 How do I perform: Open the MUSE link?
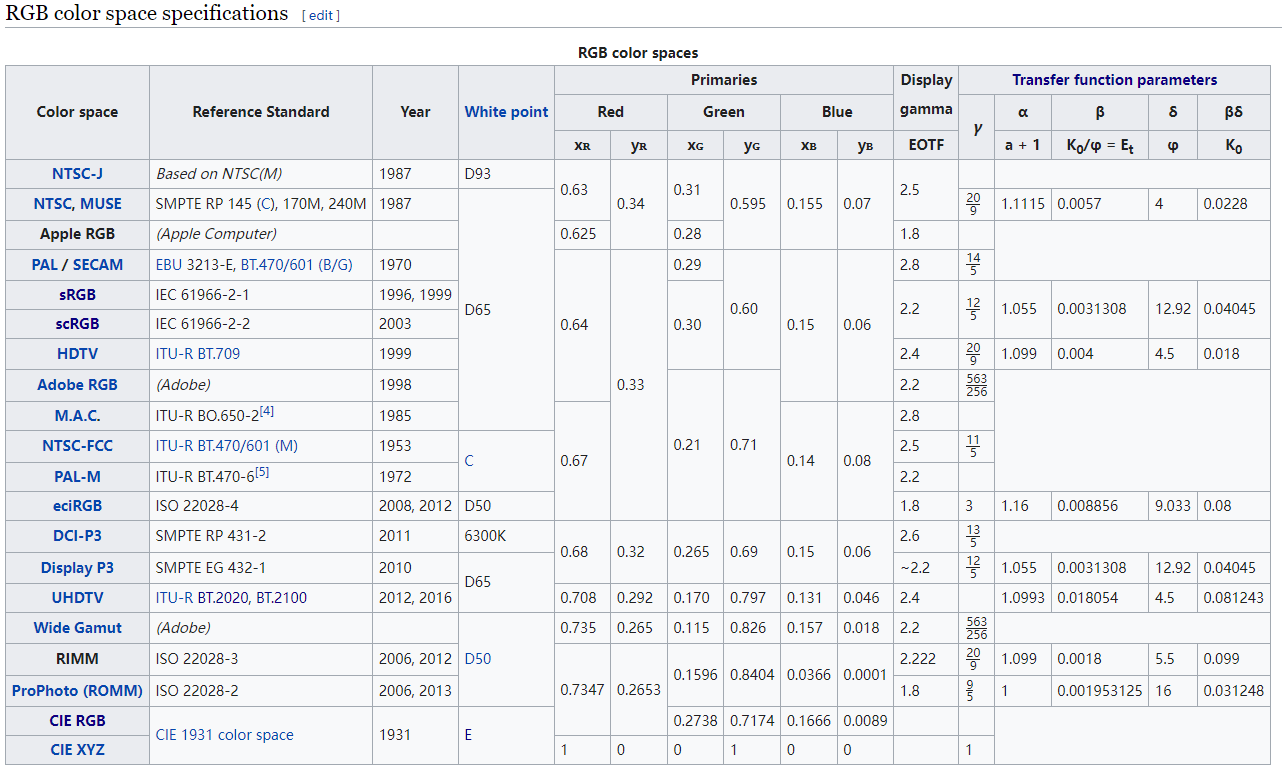pyautogui.click(x=101, y=203)
